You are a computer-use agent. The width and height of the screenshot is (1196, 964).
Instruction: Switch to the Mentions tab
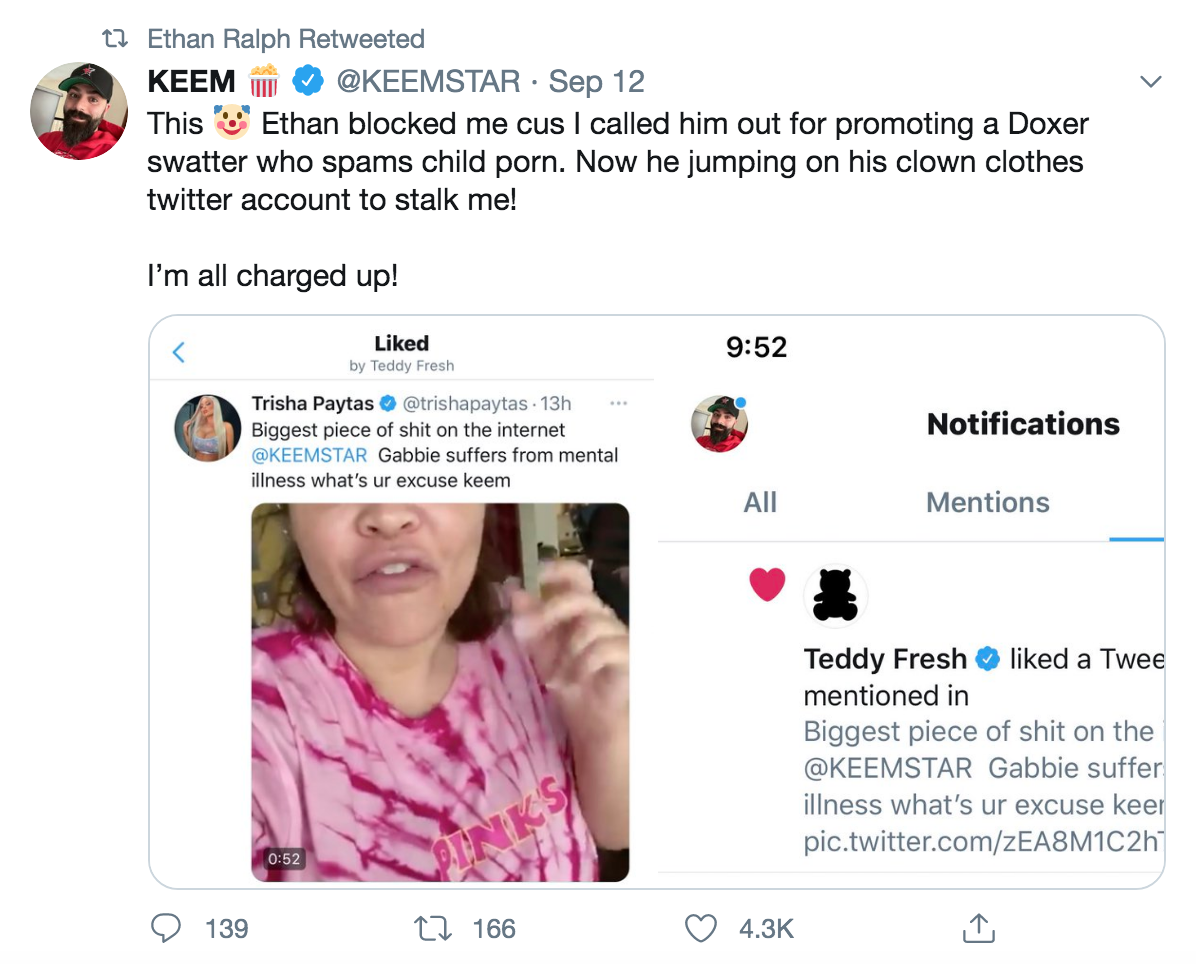pos(988,502)
